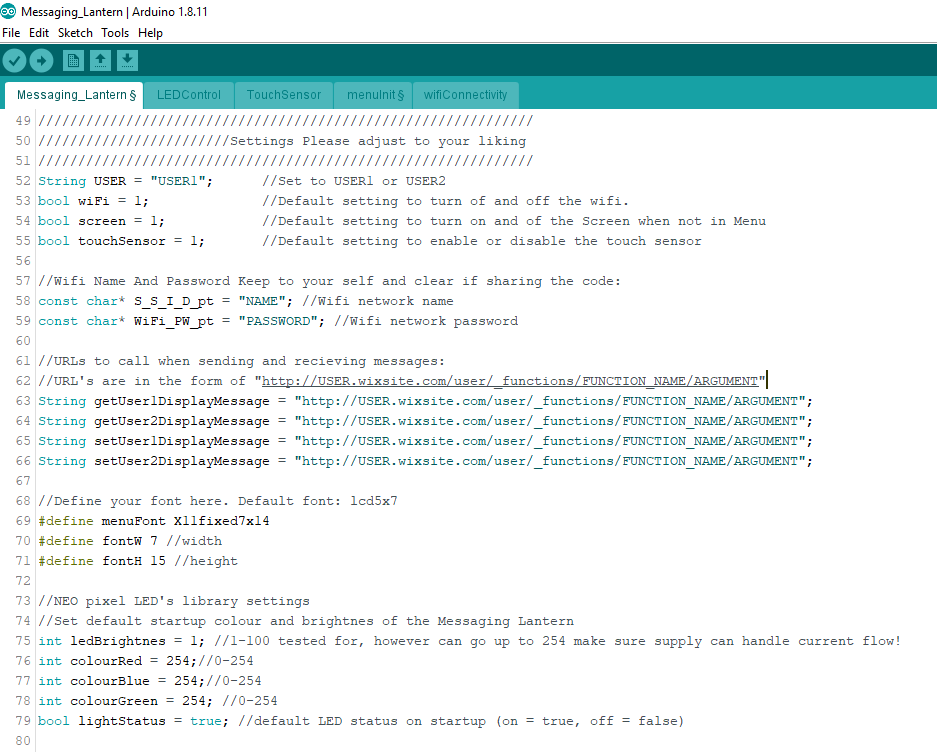The width and height of the screenshot is (937, 752).
Task: Open the Help menu
Action: pos(150,32)
